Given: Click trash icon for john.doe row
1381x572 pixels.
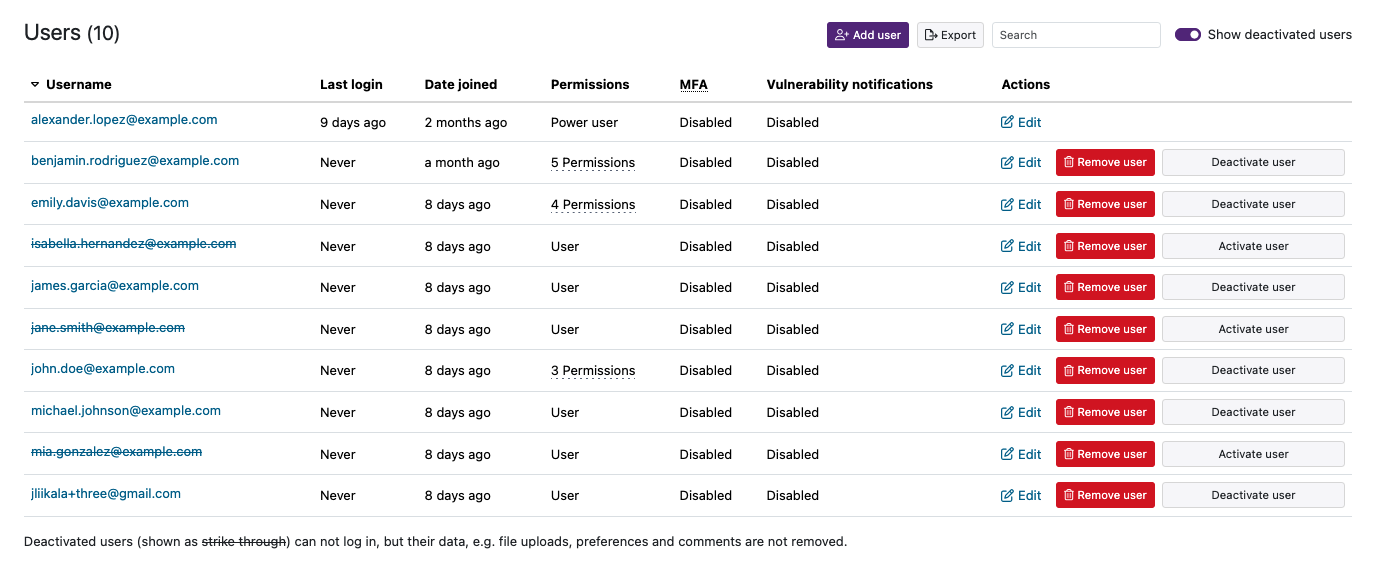Looking at the screenshot, I should [1069, 371].
